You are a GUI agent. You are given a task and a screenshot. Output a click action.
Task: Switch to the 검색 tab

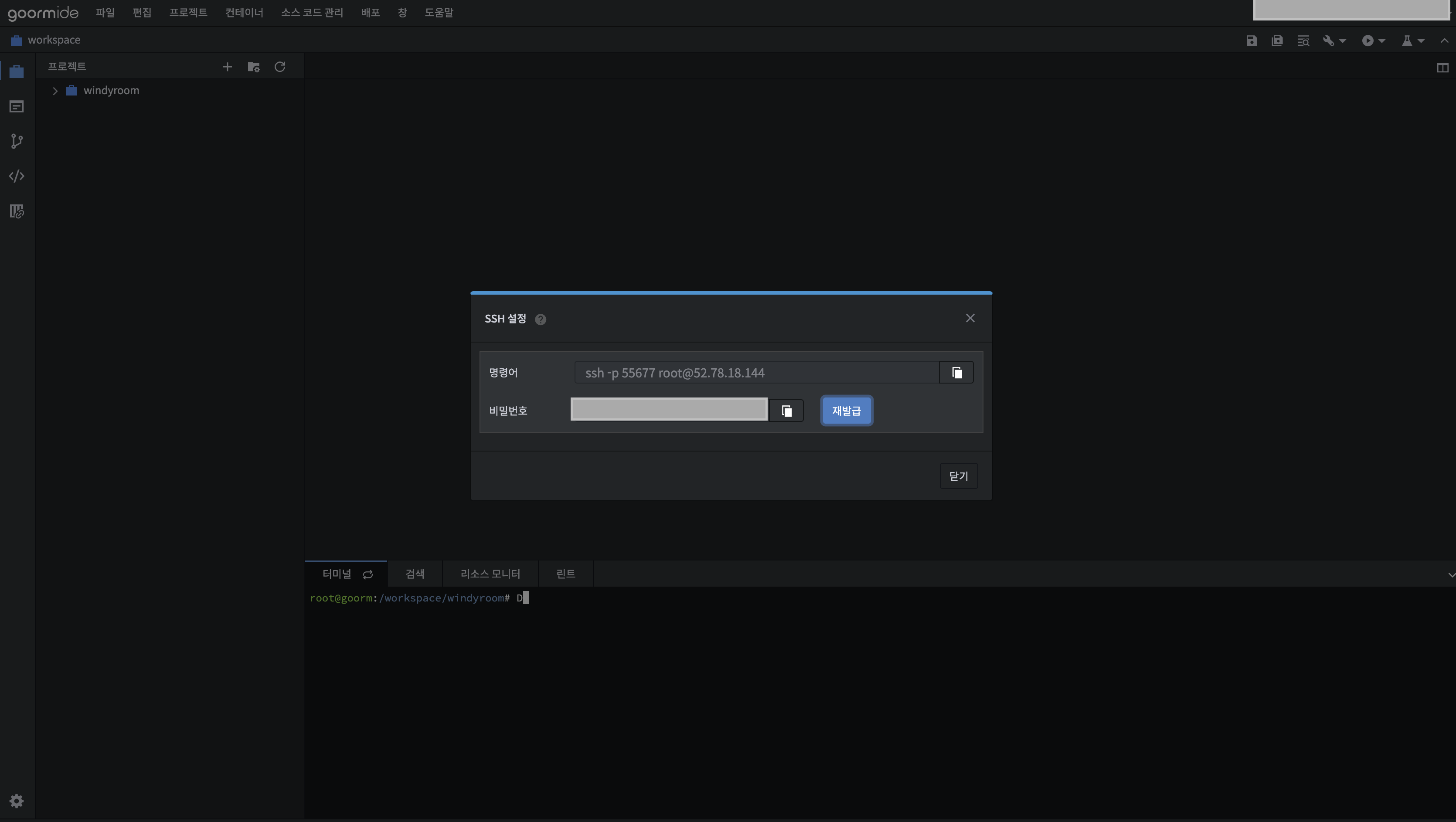[415, 574]
